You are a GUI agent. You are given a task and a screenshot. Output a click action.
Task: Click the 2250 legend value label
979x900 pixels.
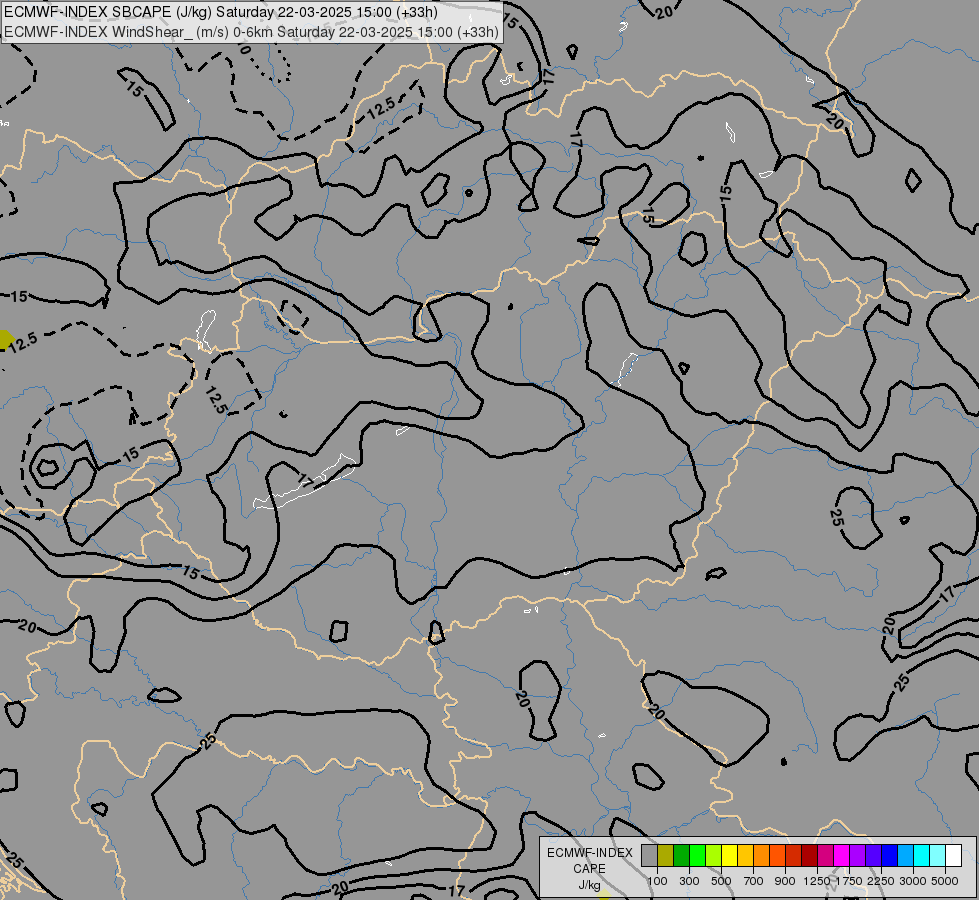coord(881,881)
